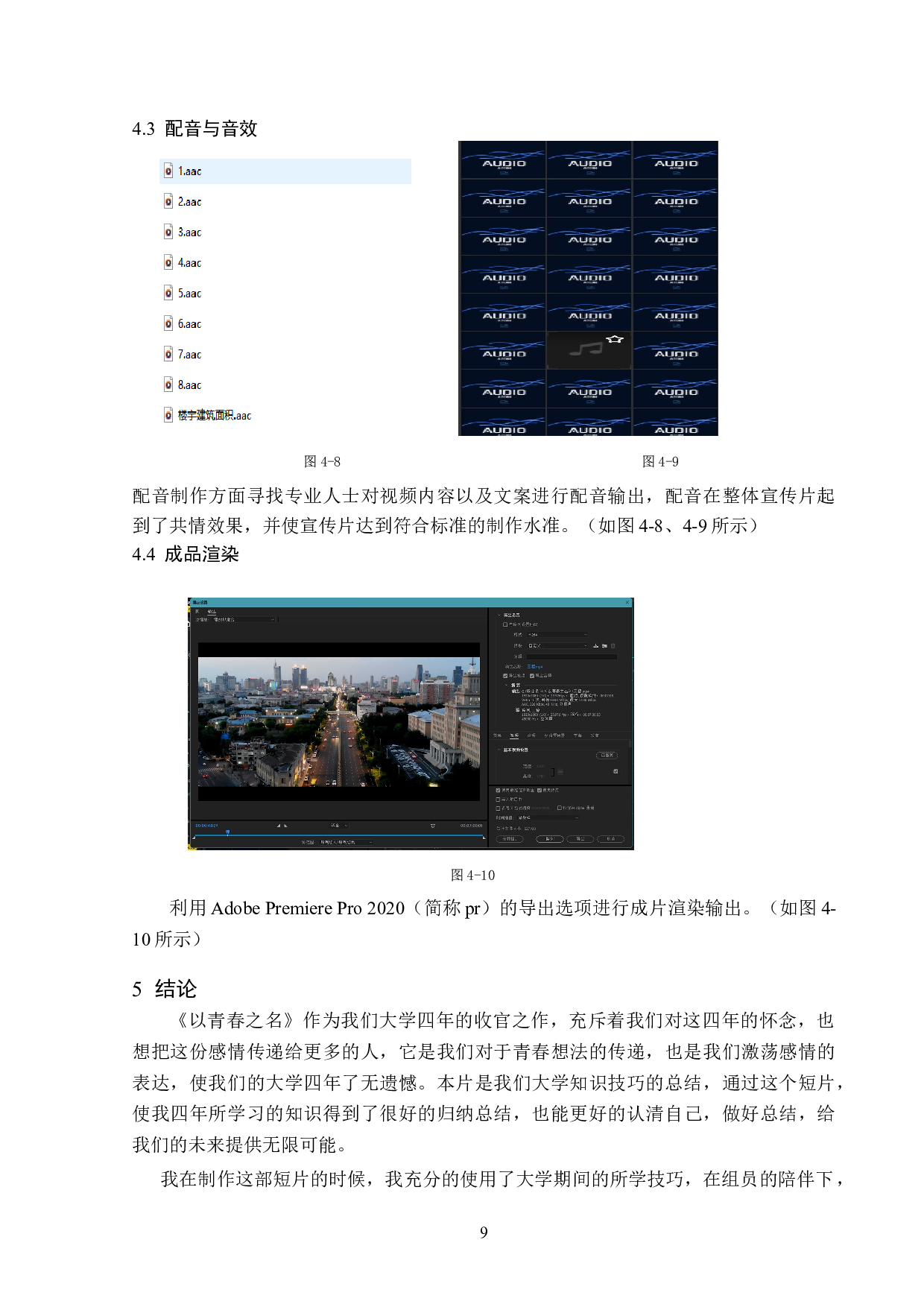Click the delete preset trash icon

click(x=613, y=646)
